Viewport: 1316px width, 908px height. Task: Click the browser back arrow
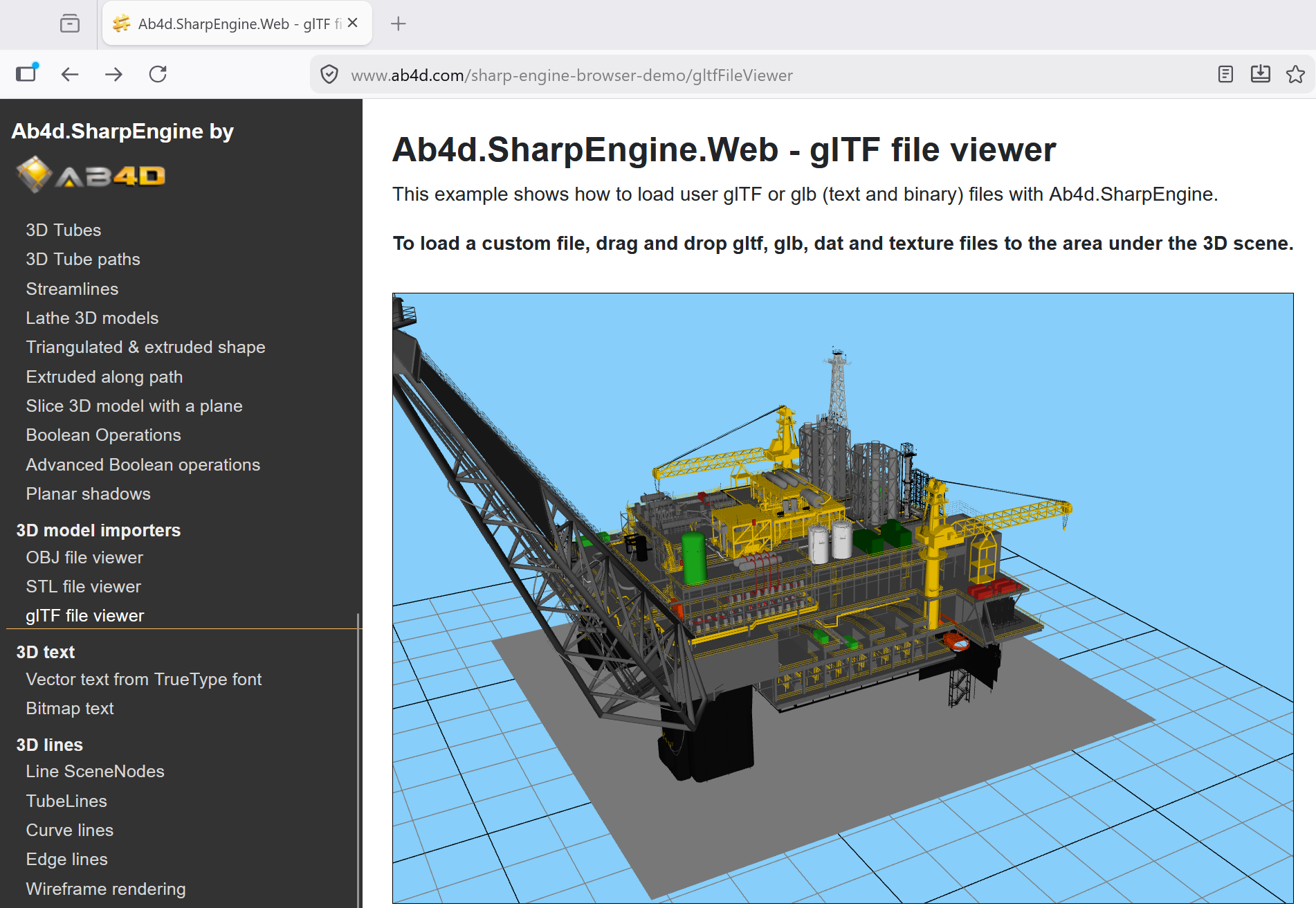70,74
